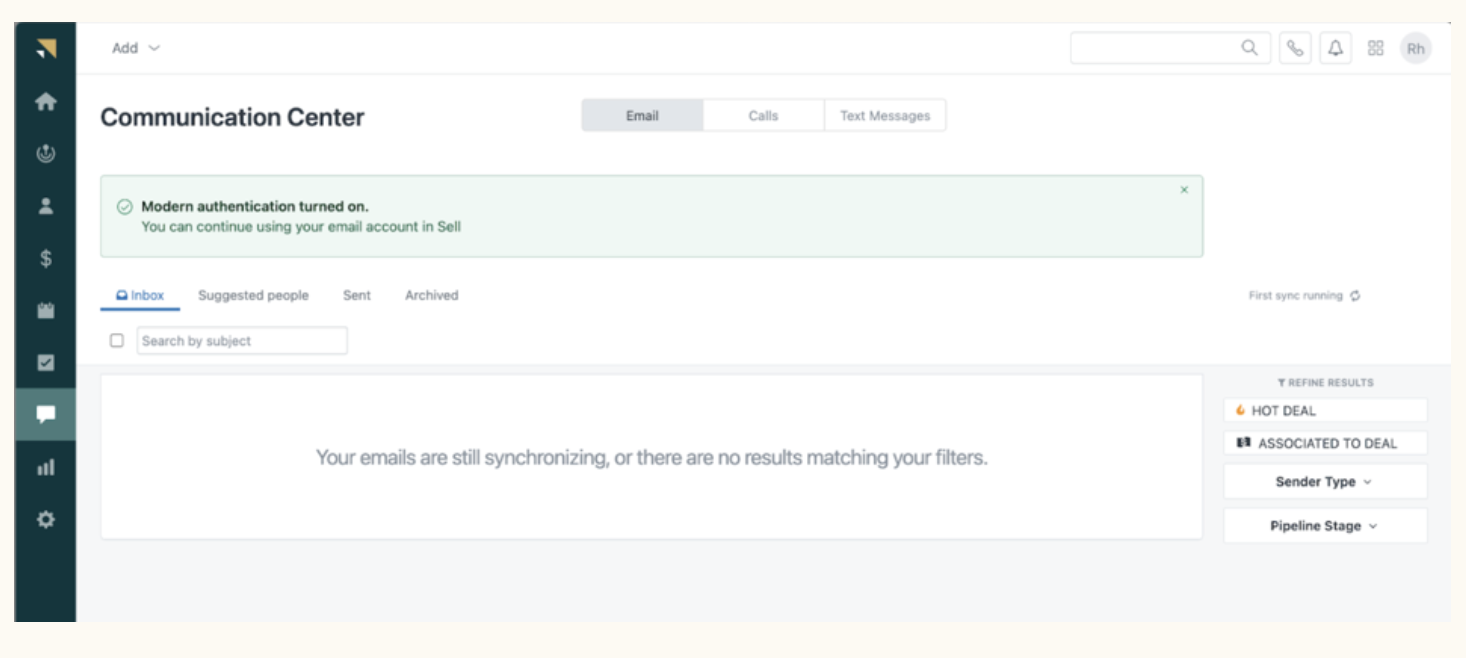Toggle the ASSOCIATED TO DEAL filter
1466x658 pixels.
click(x=1325, y=443)
